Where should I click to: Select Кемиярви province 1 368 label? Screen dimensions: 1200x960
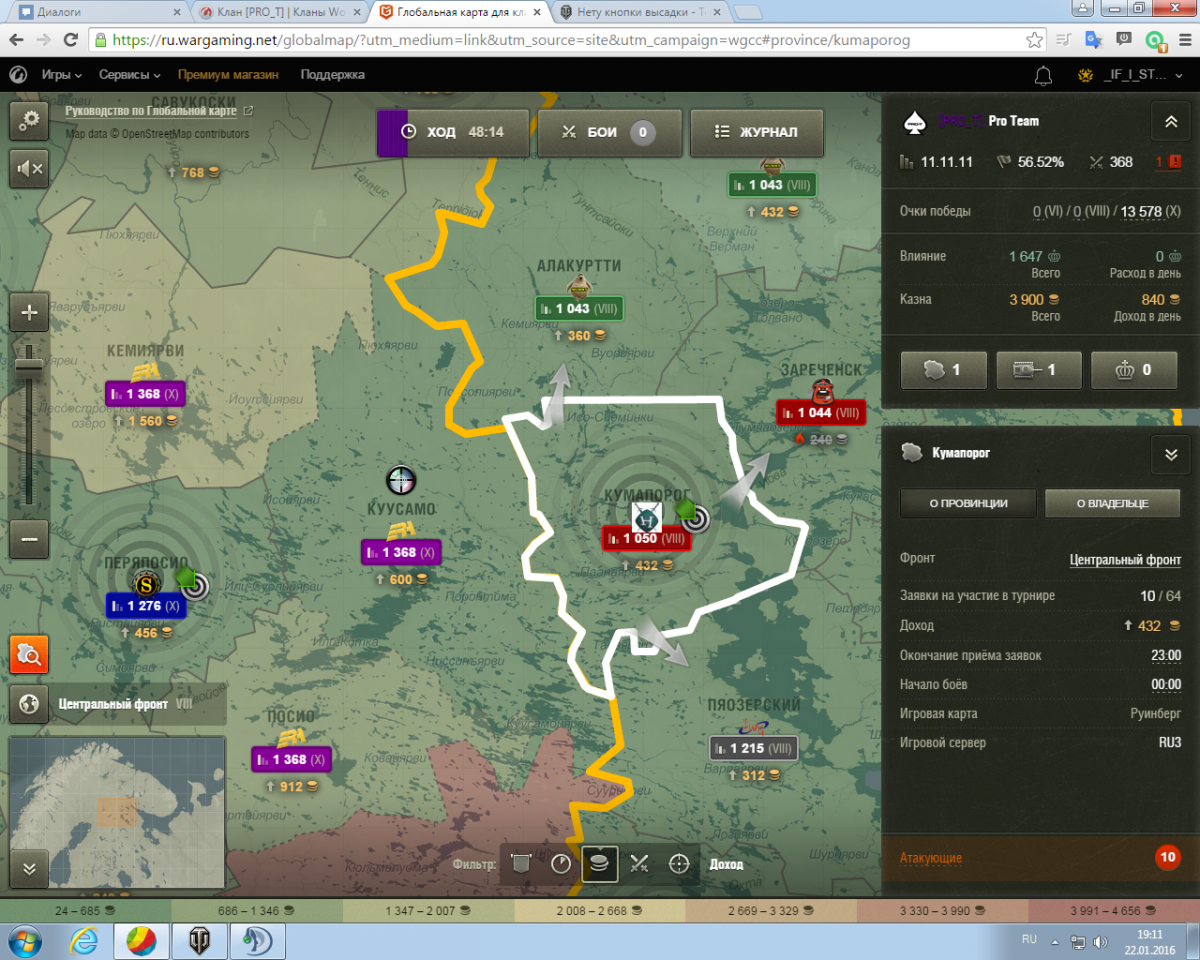tap(146, 394)
